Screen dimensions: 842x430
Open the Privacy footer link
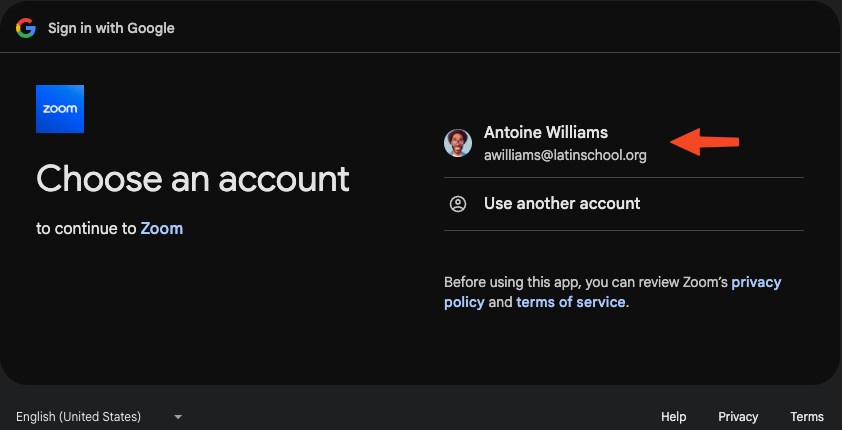[x=738, y=417]
